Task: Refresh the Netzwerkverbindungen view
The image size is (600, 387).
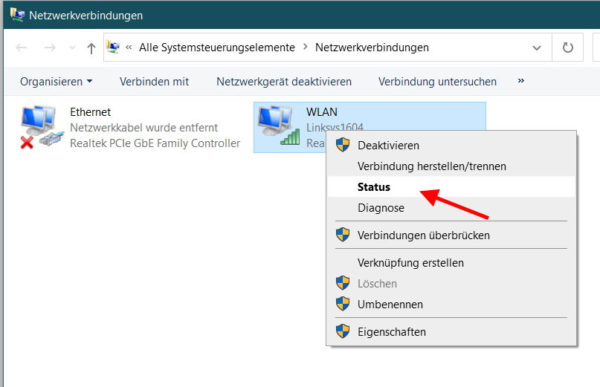Action: [568, 48]
